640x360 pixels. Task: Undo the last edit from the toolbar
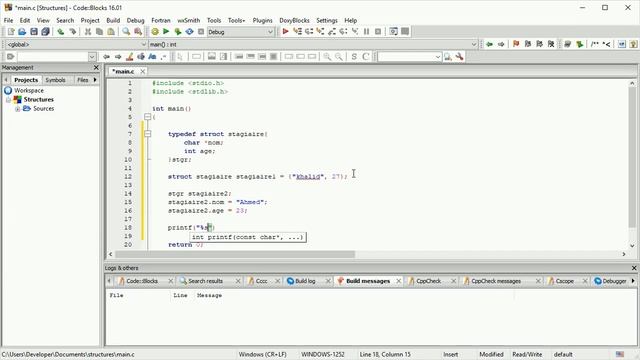pyautogui.click(x=61, y=31)
